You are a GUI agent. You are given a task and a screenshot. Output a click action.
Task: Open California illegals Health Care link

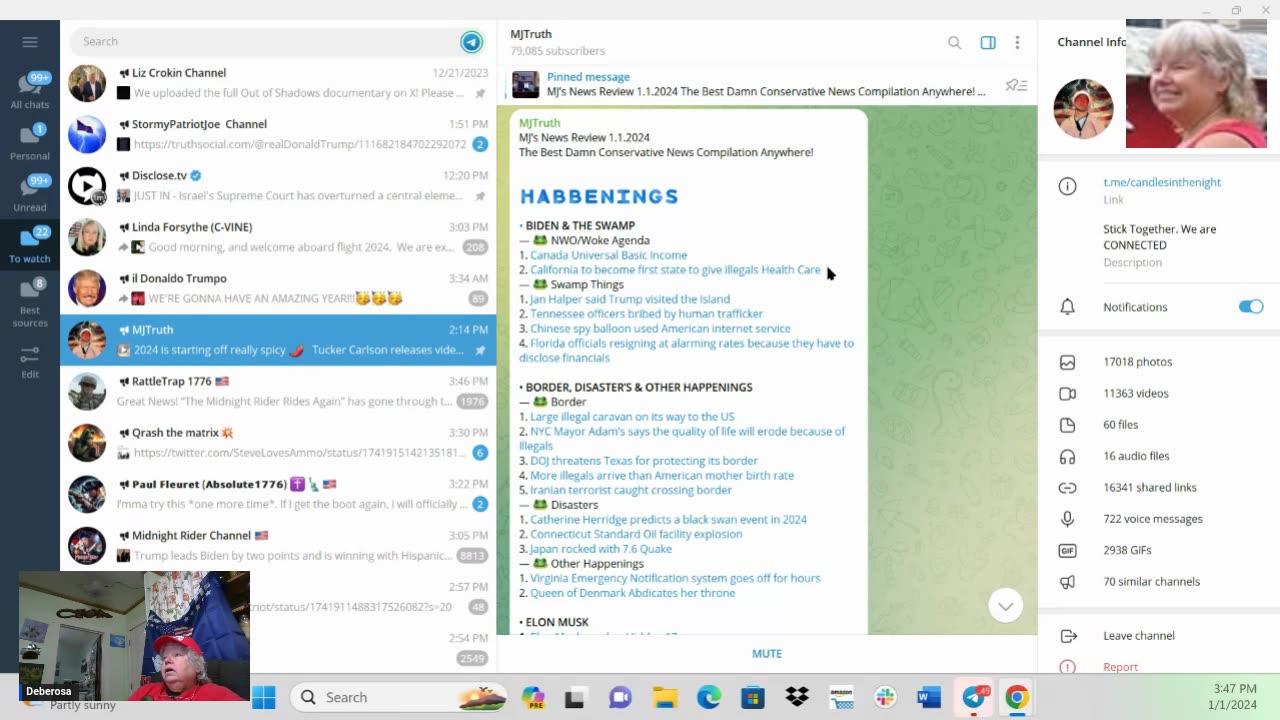(x=675, y=270)
